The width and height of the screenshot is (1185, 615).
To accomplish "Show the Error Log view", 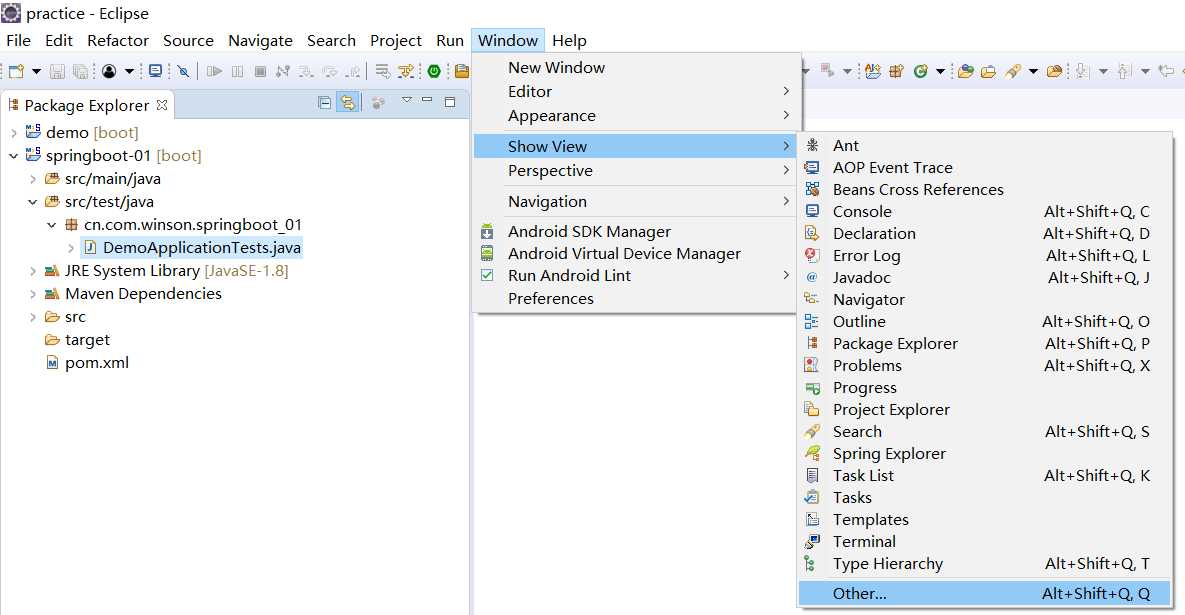I will tap(984, 255).
